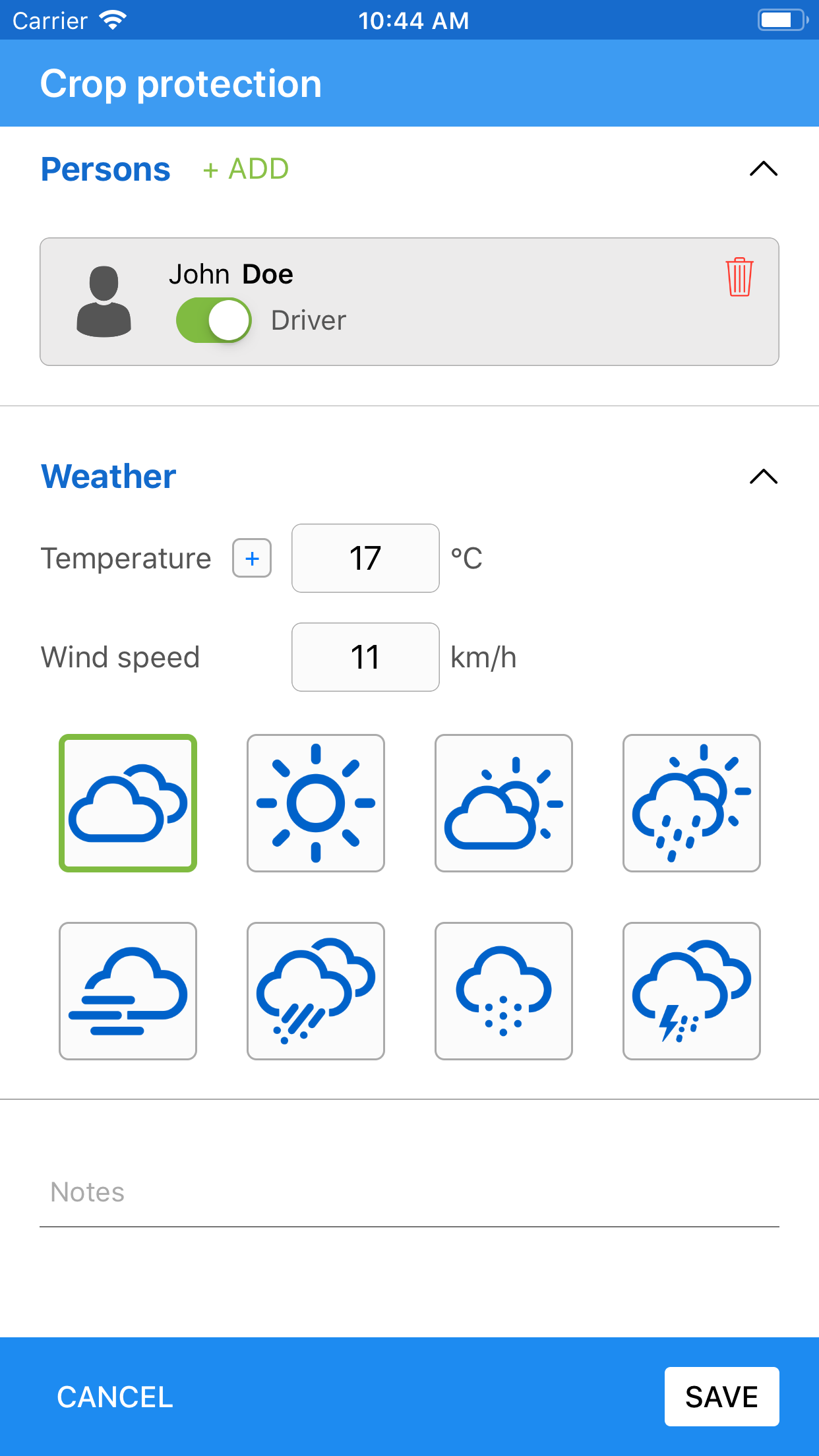Tap the John Doe person avatar
Screen dimensions: 819x1456
pos(104,302)
